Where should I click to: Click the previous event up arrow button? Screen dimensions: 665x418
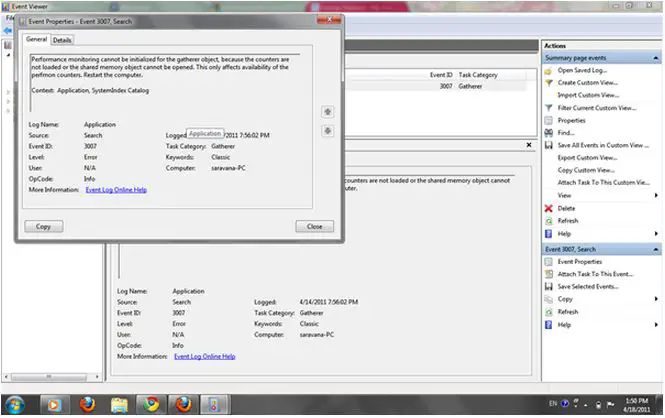[x=327, y=112]
